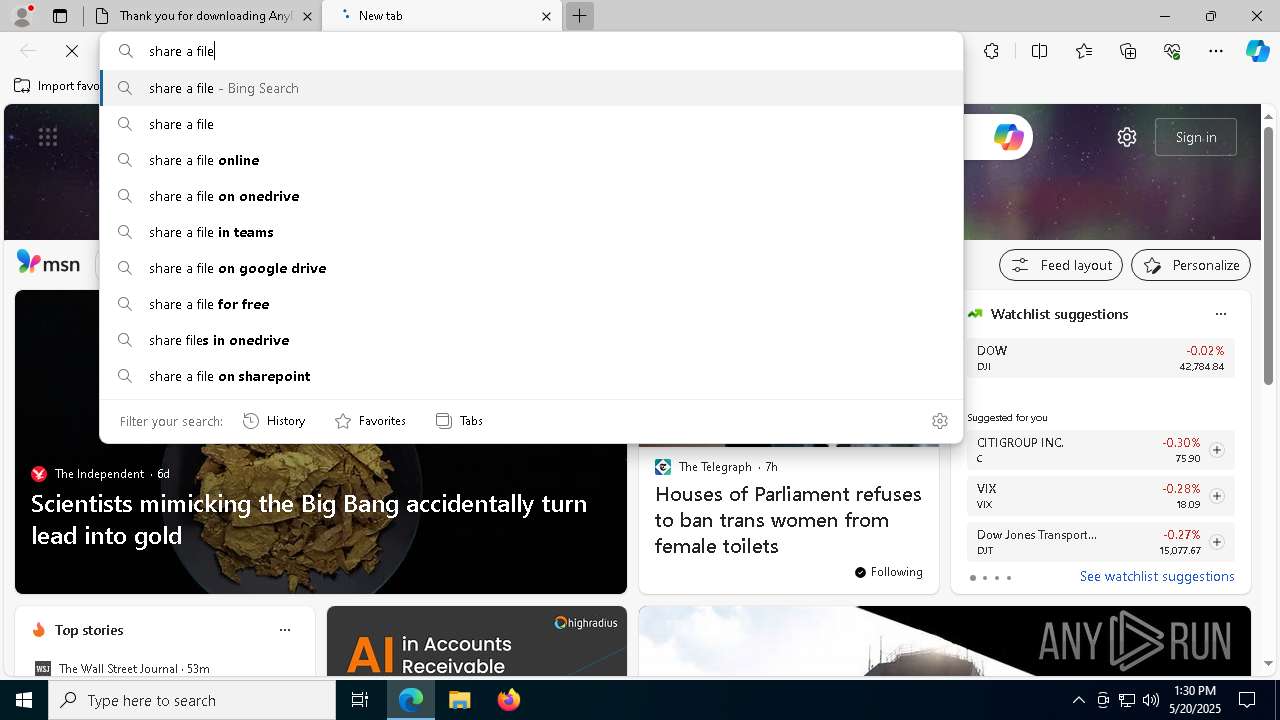Click the Windows Start button
Screen dimensions: 1280x720
24,700
